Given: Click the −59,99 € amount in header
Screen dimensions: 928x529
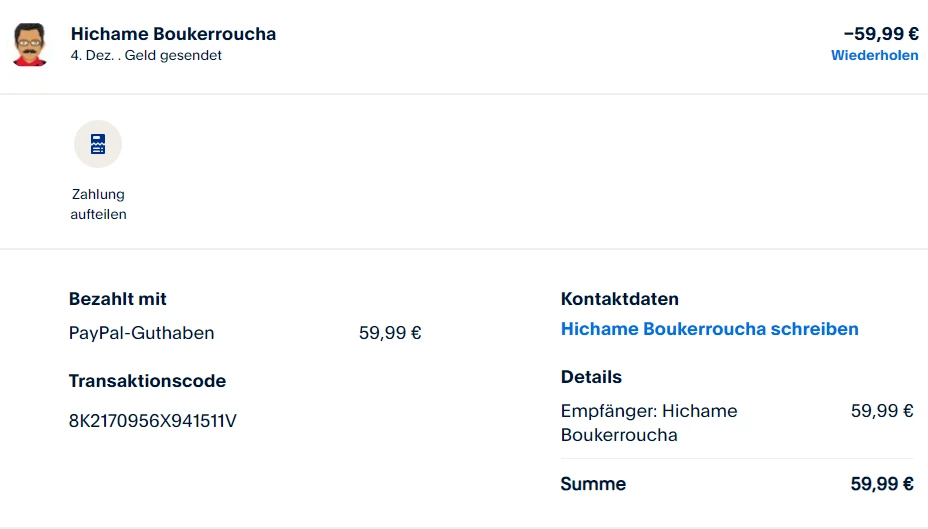Looking at the screenshot, I should click(880, 34).
